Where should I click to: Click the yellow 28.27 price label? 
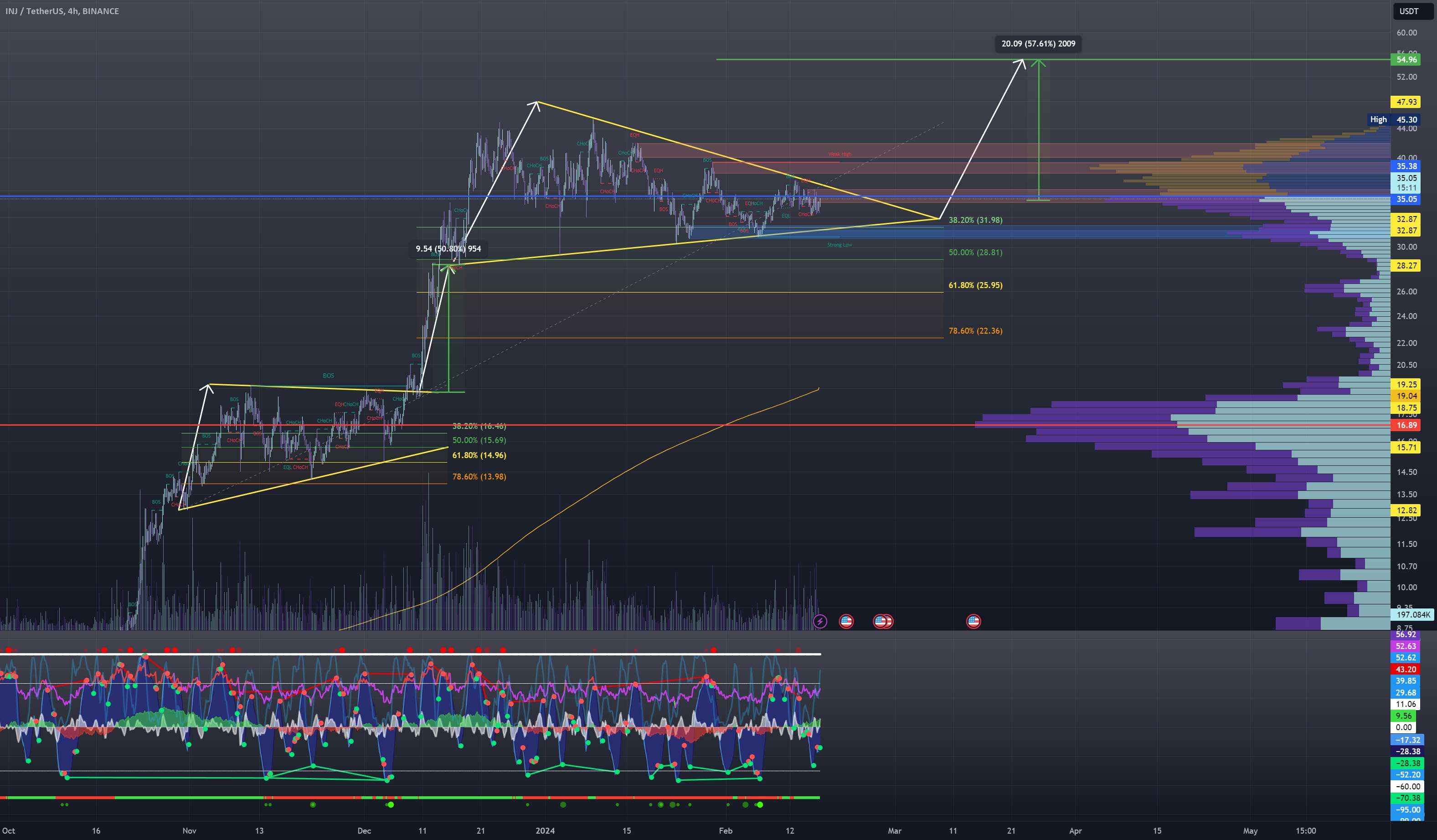1407,265
